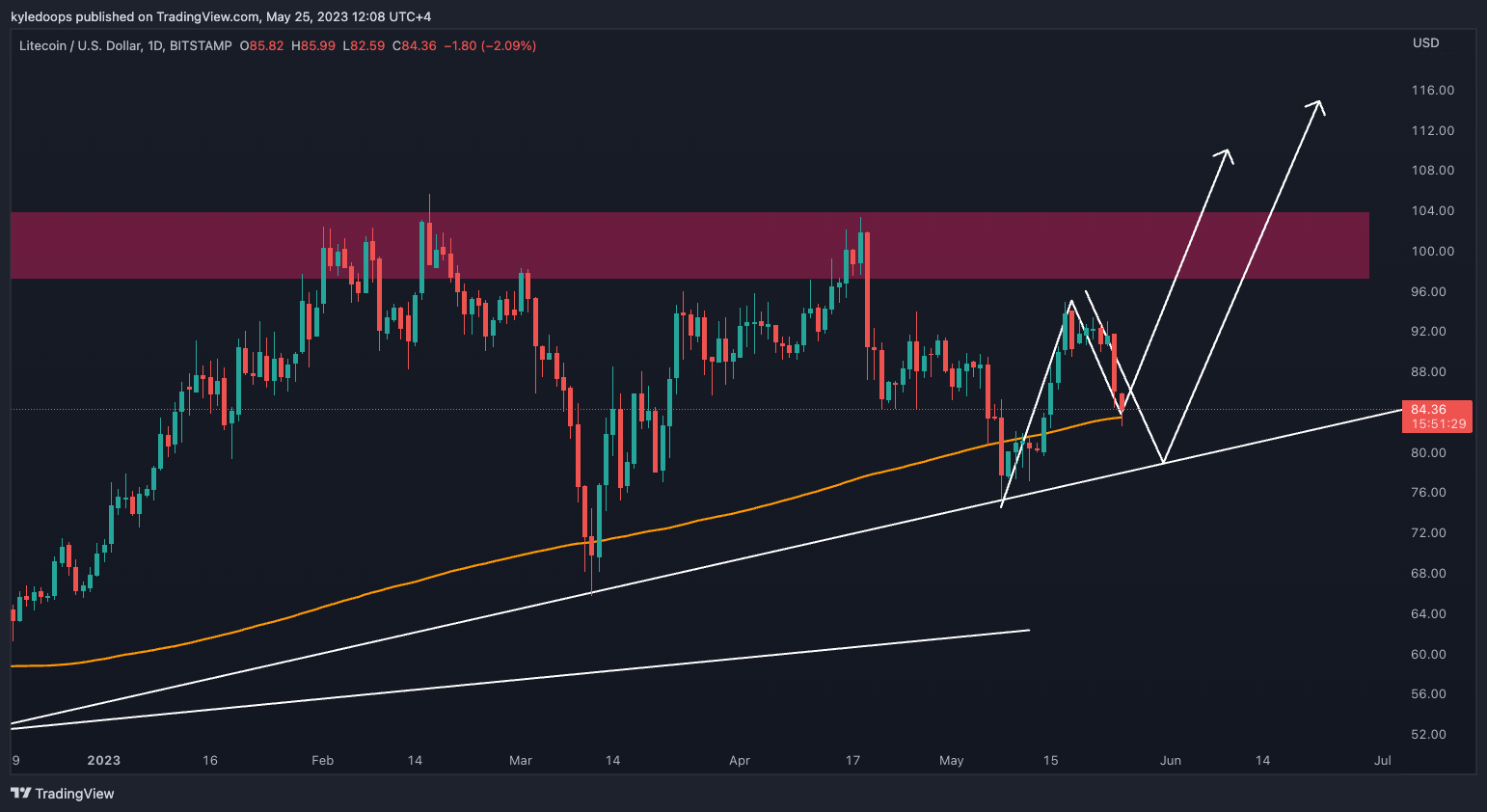Click the date label 15 on the time axis
This screenshot has width=1487, height=812.
coord(1051,760)
